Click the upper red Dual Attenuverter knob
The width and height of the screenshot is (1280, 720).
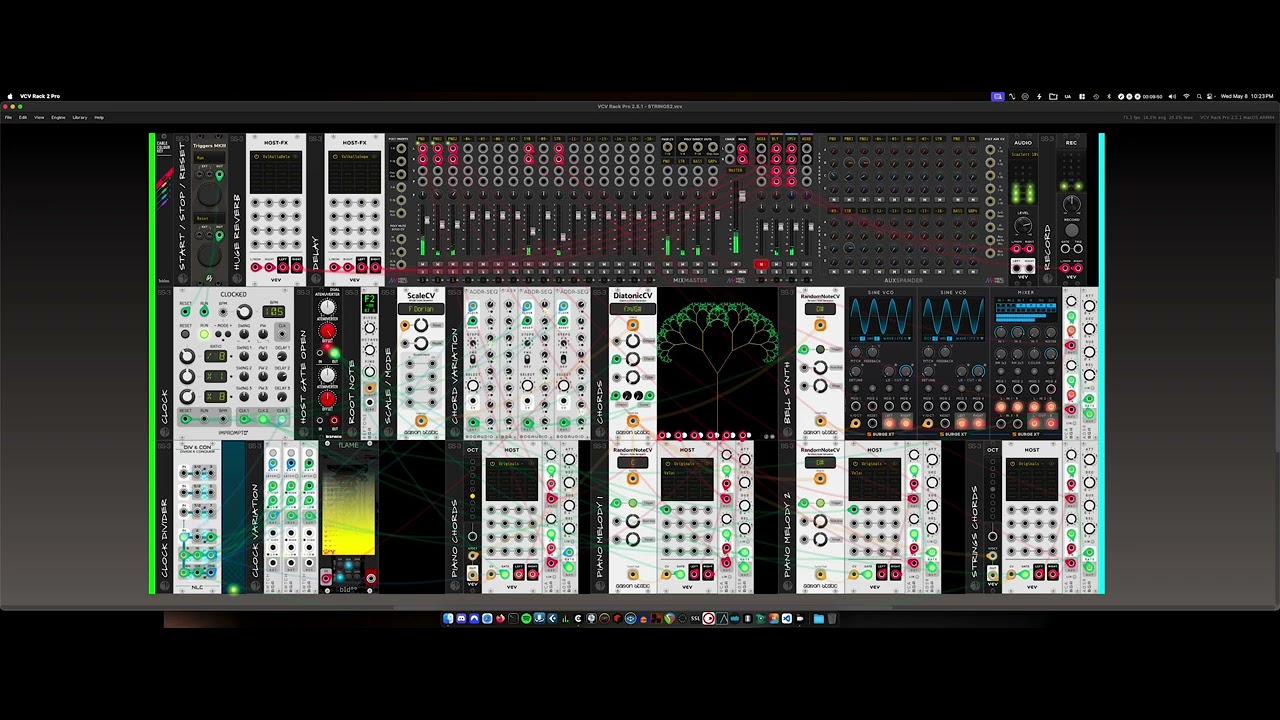327,331
